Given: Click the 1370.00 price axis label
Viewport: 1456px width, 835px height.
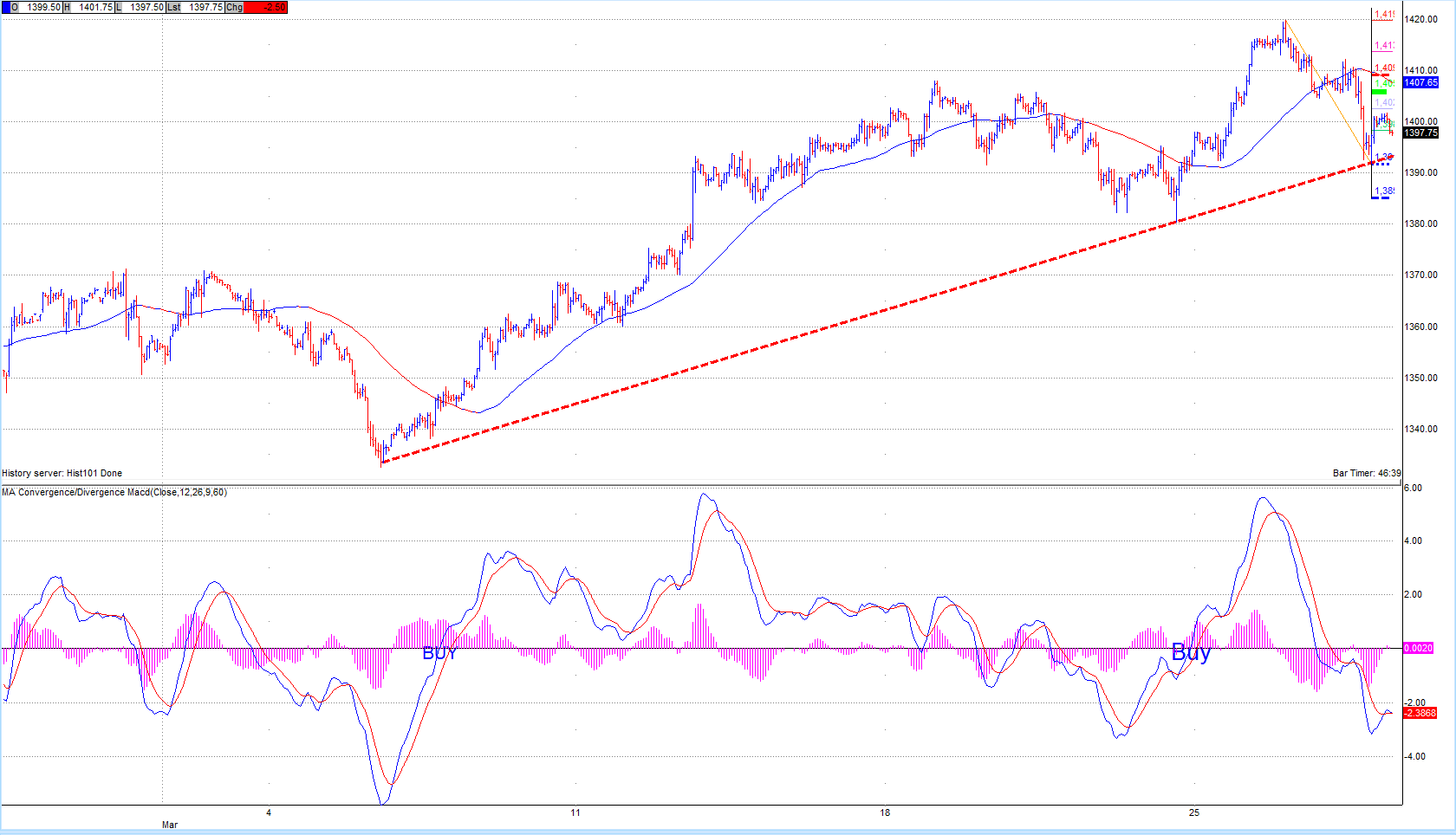Looking at the screenshot, I should 1421,275.
